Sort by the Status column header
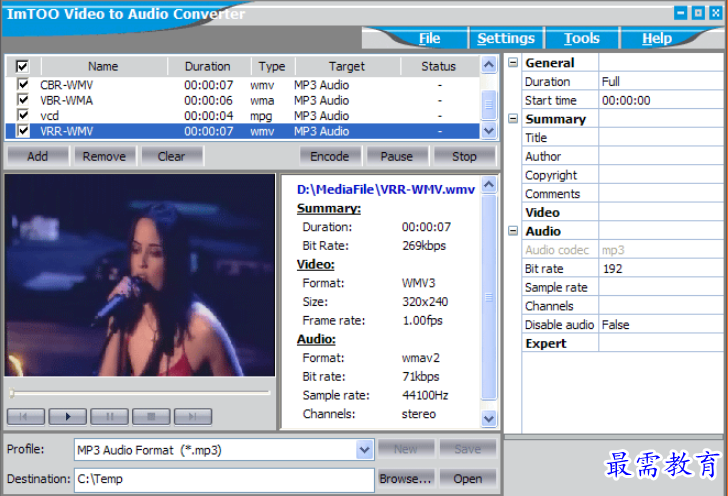728x496 pixels. coord(439,66)
